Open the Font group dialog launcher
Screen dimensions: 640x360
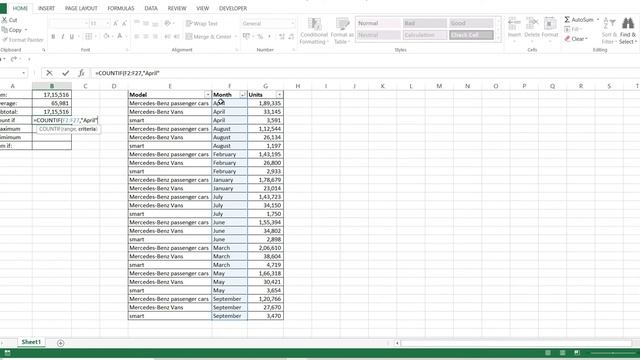pyautogui.click(x=127, y=50)
